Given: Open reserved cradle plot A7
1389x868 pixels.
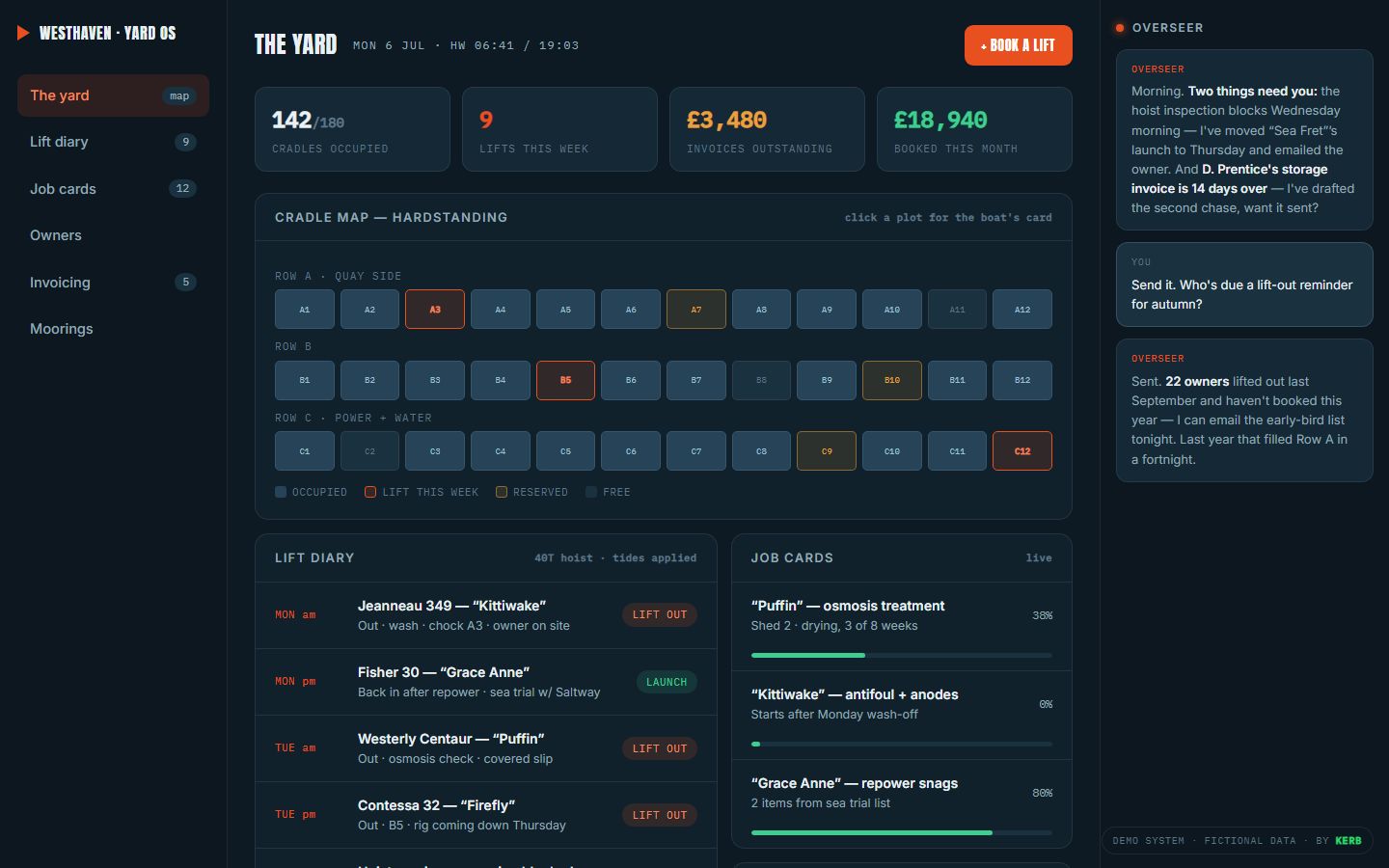Looking at the screenshot, I should (x=696, y=310).
